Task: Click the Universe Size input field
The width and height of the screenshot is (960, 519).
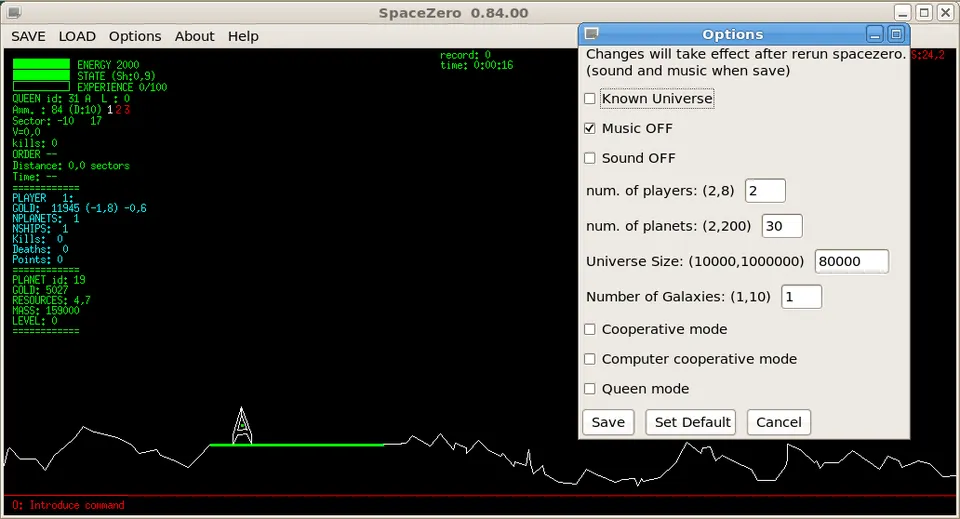Action: pyautogui.click(x=852, y=261)
